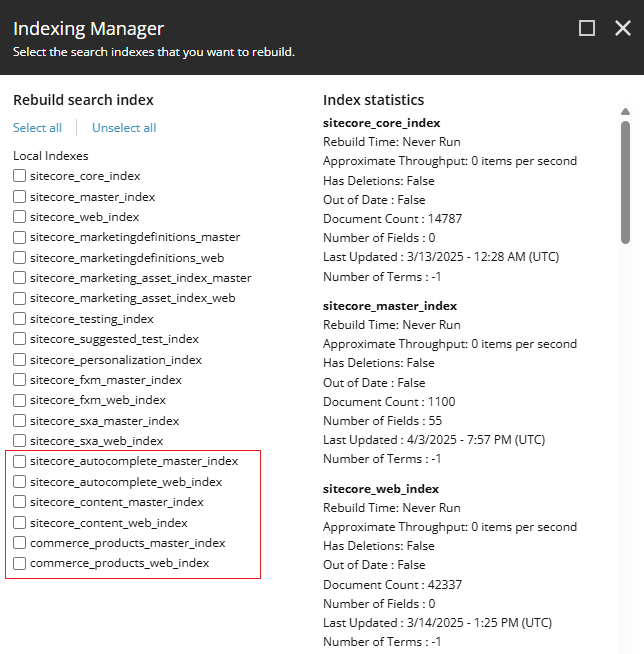Close the Indexing Manager dialog
The width and height of the screenshot is (644, 654).
pyautogui.click(x=622, y=29)
